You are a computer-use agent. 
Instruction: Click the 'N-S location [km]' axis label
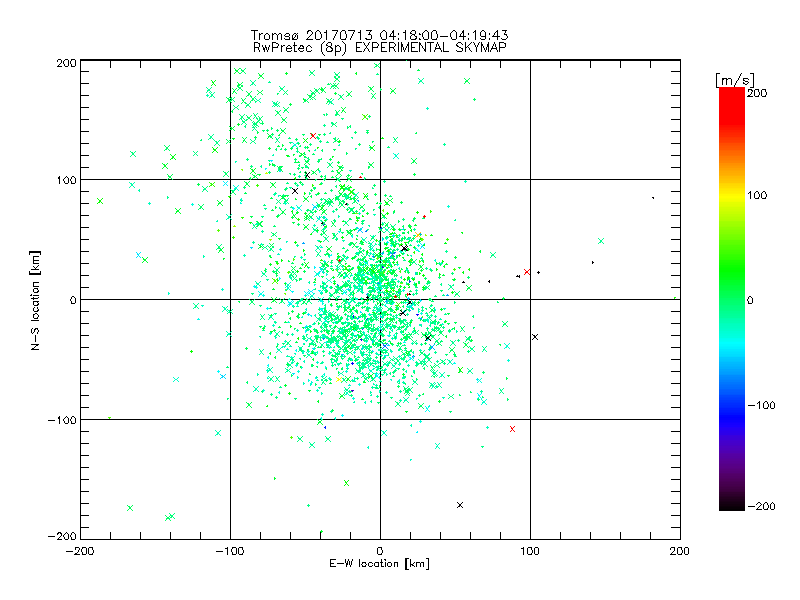click(x=35, y=300)
